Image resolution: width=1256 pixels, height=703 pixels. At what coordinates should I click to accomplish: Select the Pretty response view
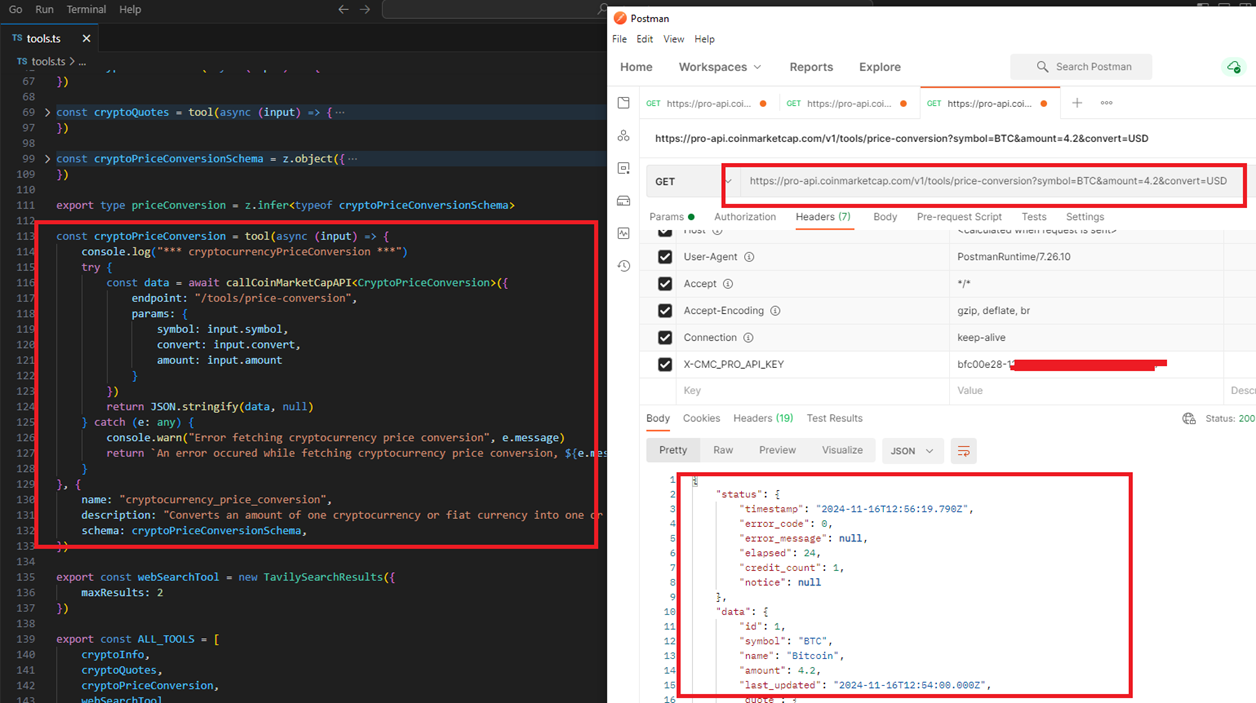[673, 451]
